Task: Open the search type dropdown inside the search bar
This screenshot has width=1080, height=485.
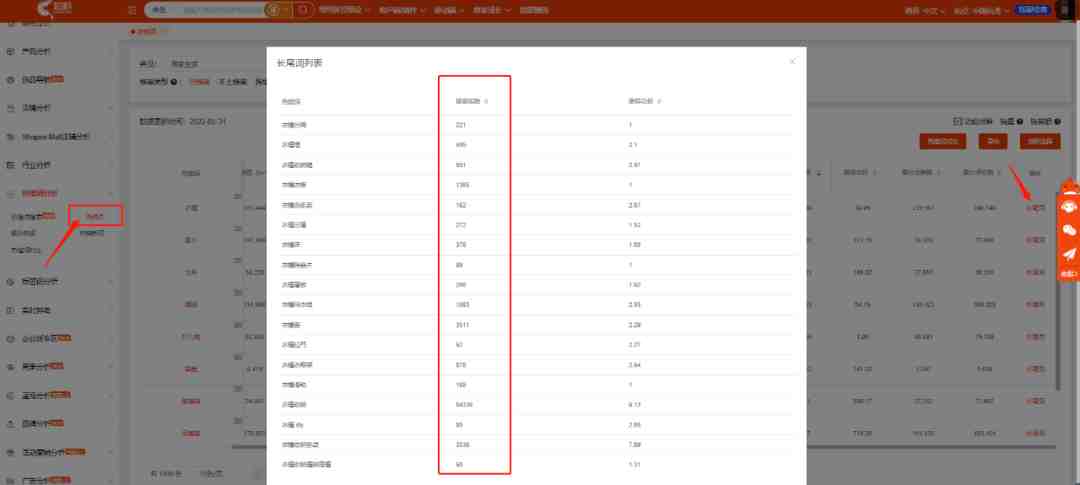Action: click(x=160, y=10)
